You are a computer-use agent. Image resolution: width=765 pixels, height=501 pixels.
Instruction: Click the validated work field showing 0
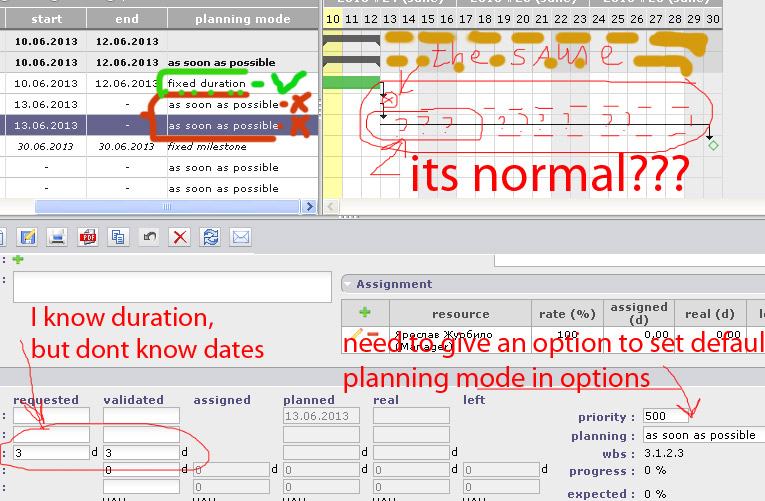pyautogui.click(x=141, y=470)
